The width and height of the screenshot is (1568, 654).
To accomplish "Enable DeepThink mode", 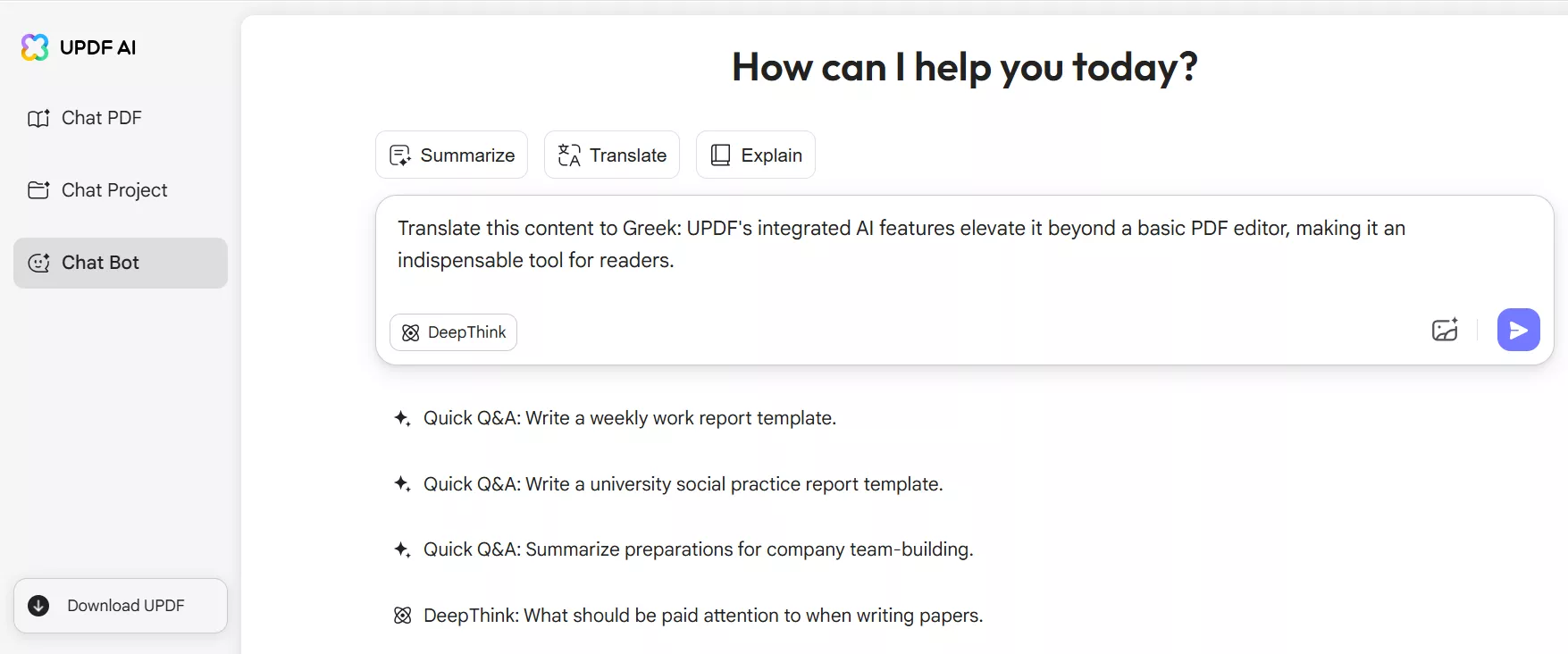I will (453, 331).
